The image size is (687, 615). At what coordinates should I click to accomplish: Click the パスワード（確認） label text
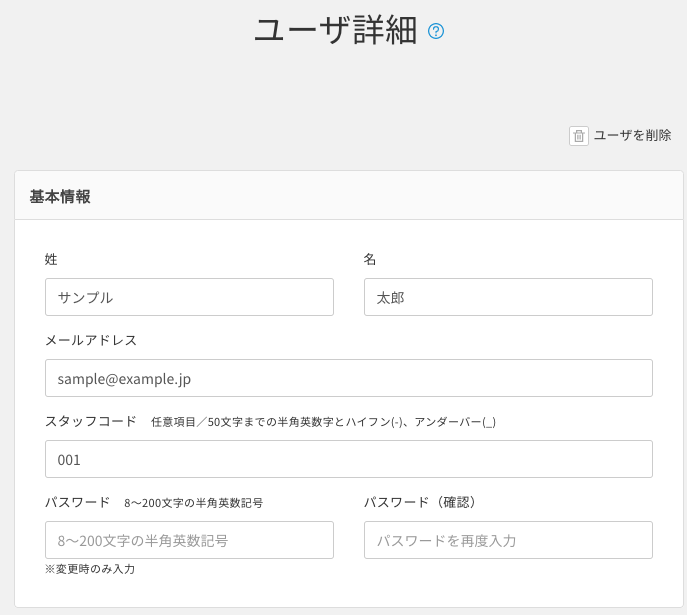426,502
